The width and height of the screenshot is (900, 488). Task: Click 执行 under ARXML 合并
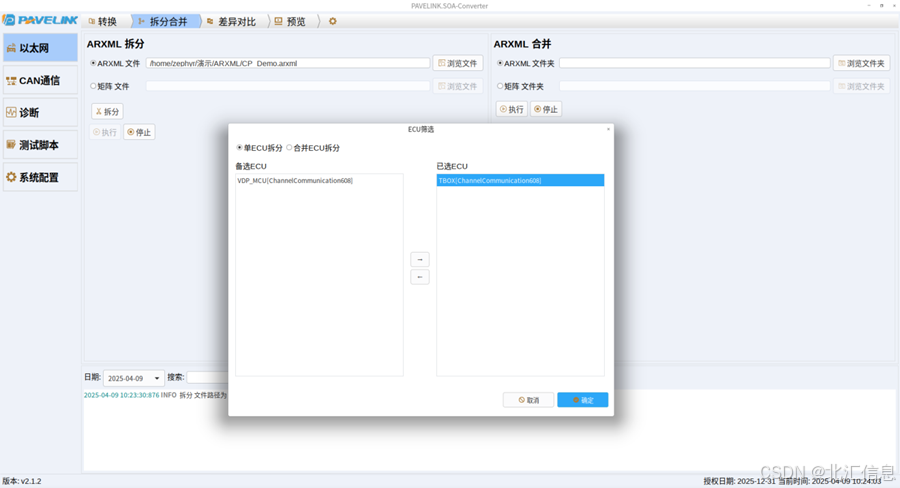[511, 109]
